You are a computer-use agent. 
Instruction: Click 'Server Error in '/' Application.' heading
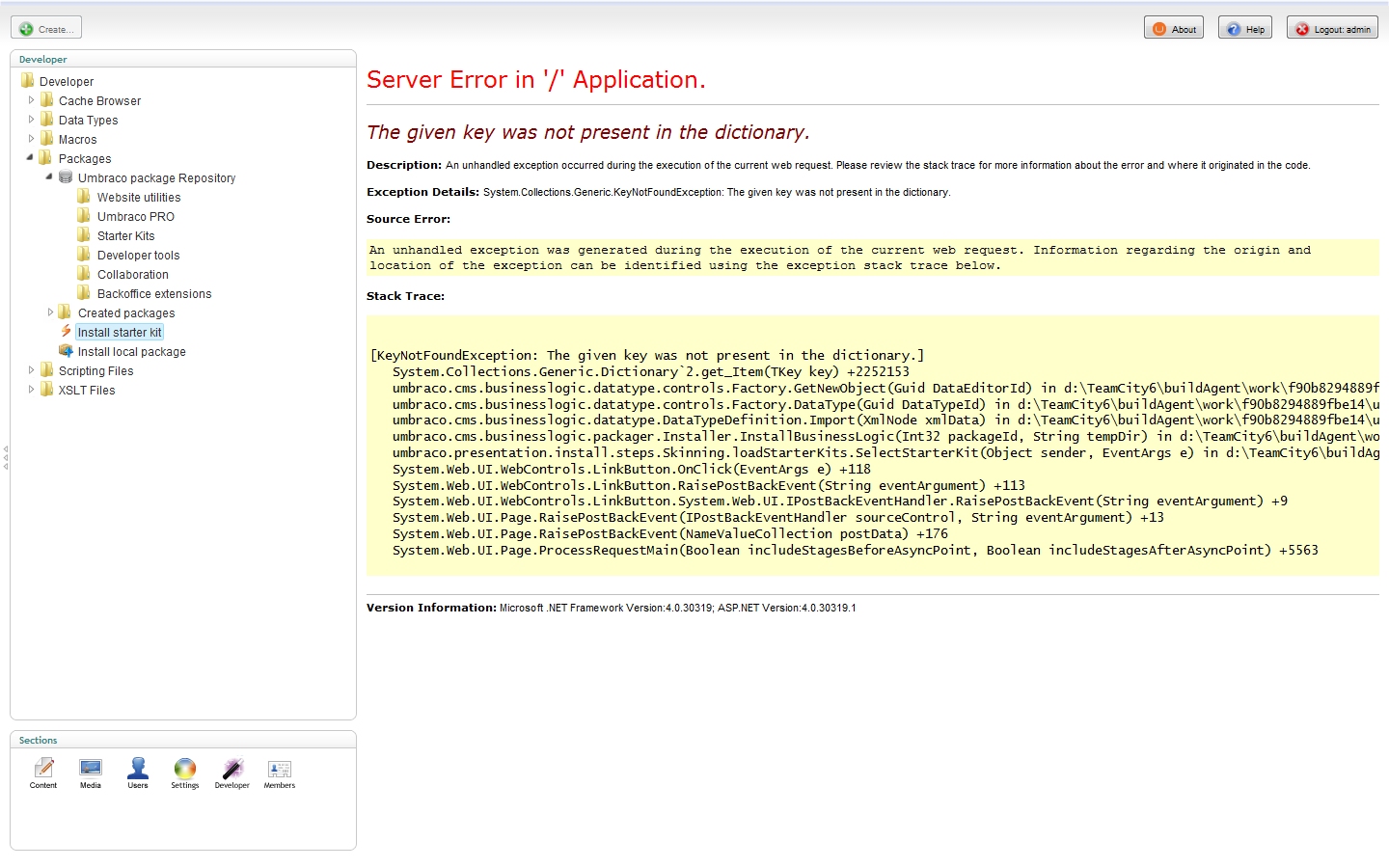(x=536, y=79)
